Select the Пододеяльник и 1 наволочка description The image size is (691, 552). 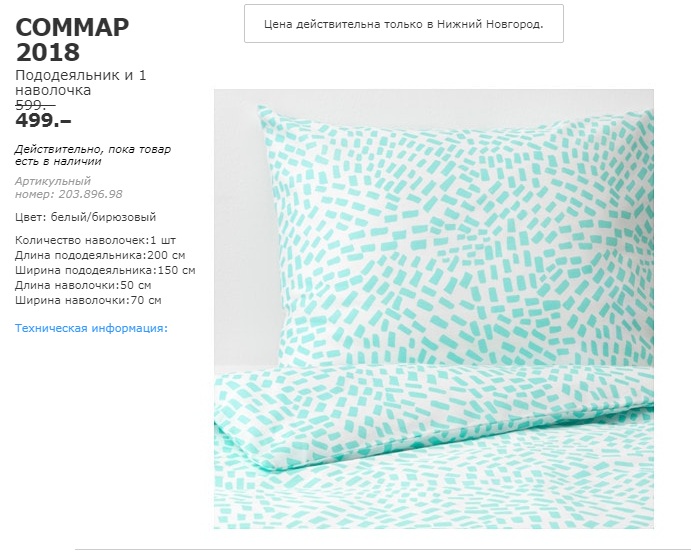[x=81, y=82]
